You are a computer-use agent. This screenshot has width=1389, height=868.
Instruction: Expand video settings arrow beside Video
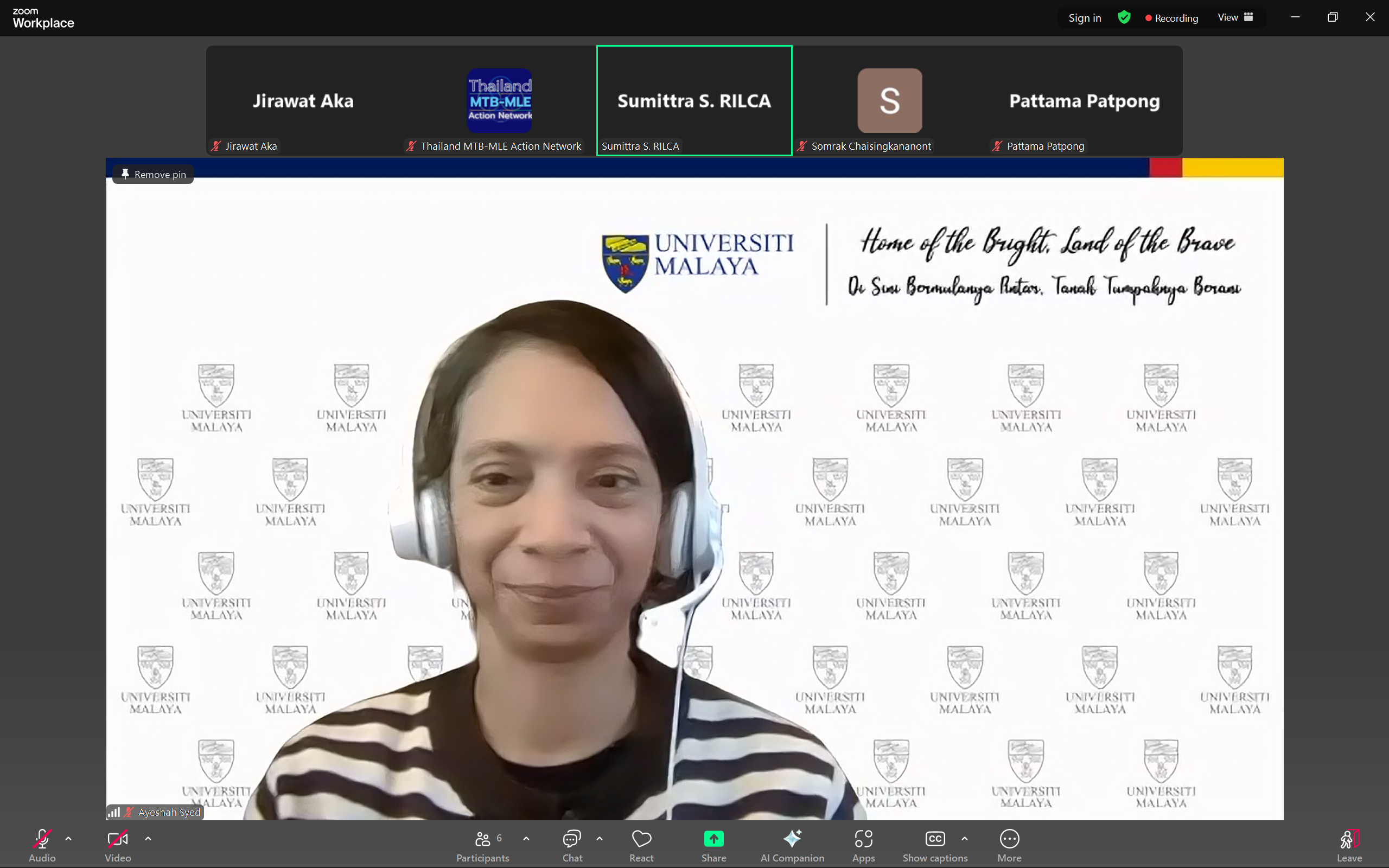(148, 839)
